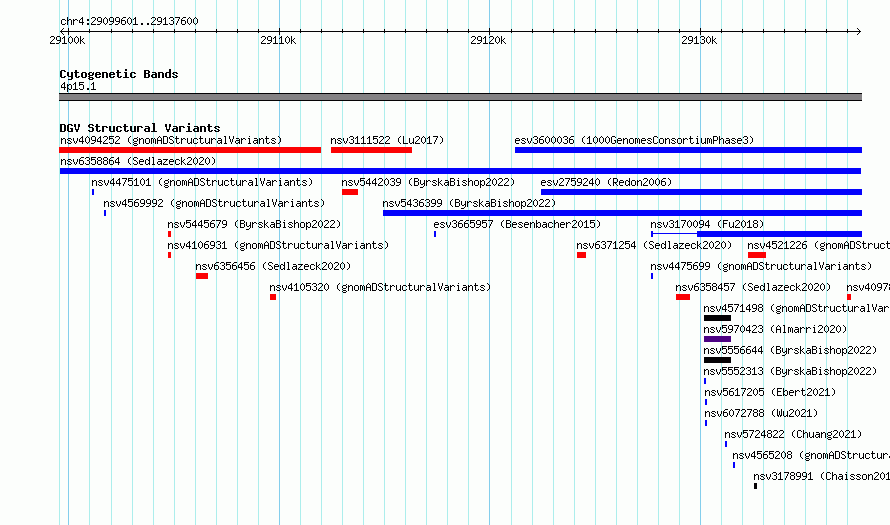Image resolution: width=890 pixels, height=525 pixels.
Task: Open nsv3111522 (Lu2017) variant label
Action: (387, 140)
